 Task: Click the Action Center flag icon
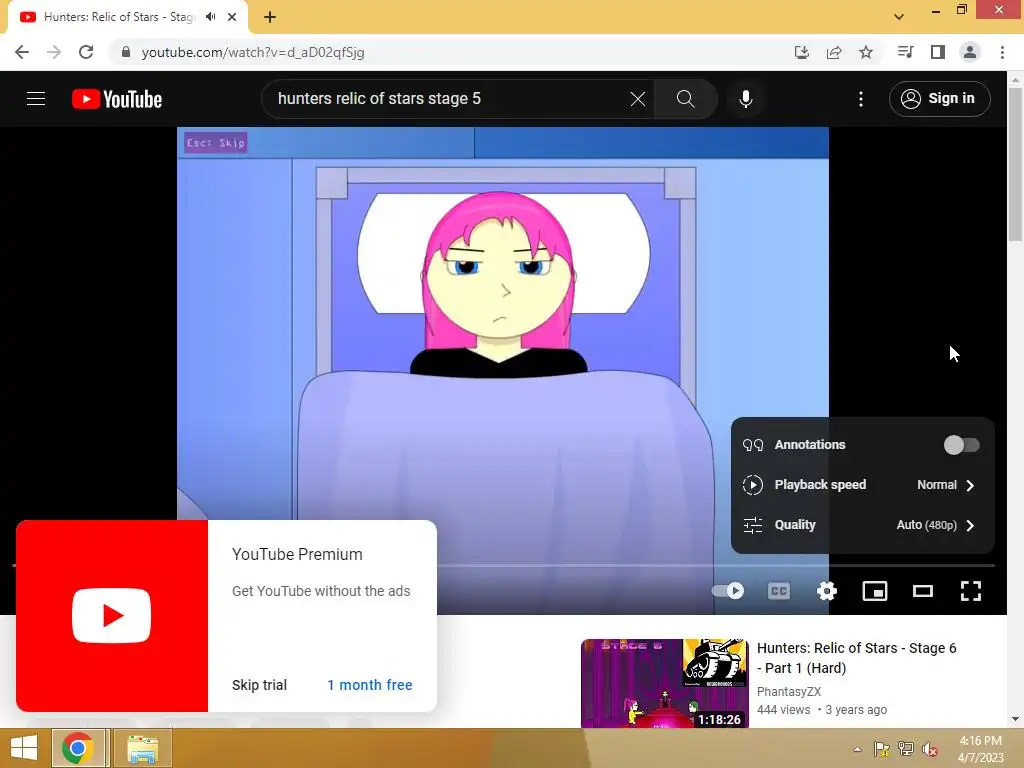pos(882,749)
